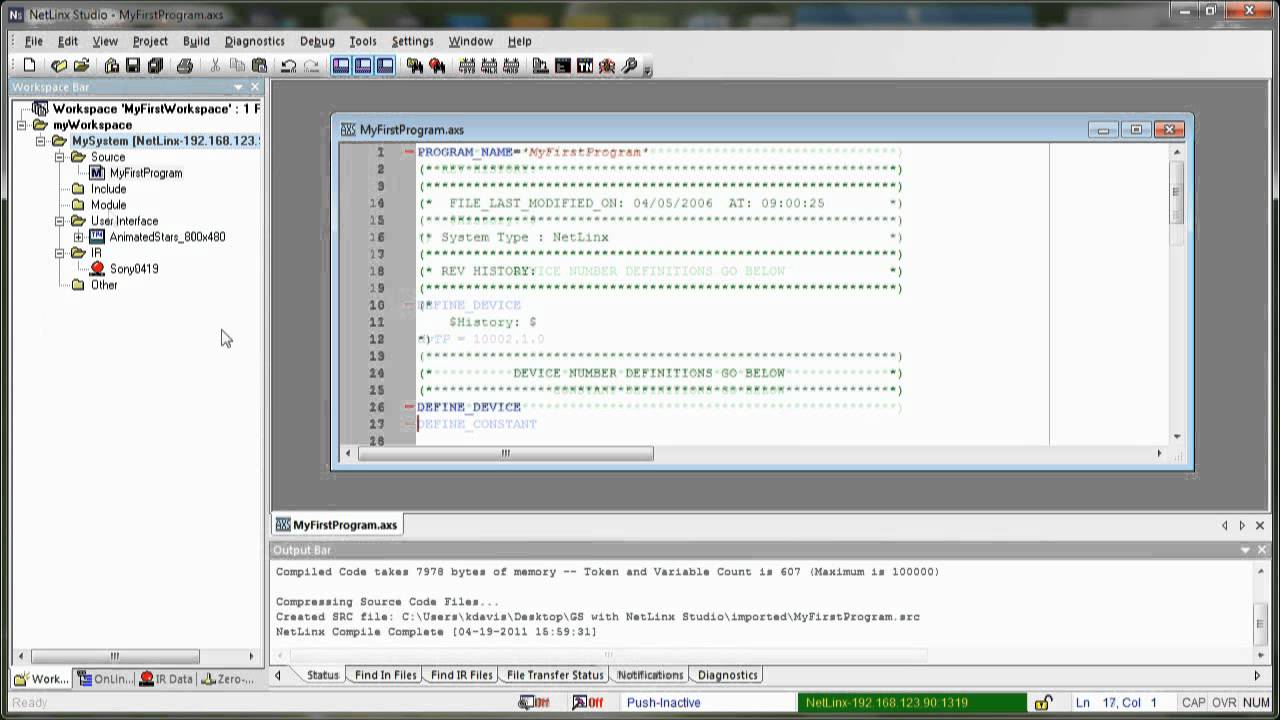Select the Include folder in the tree
Viewport: 1280px width, 720px height.
pyautogui.click(x=108, y=189)
